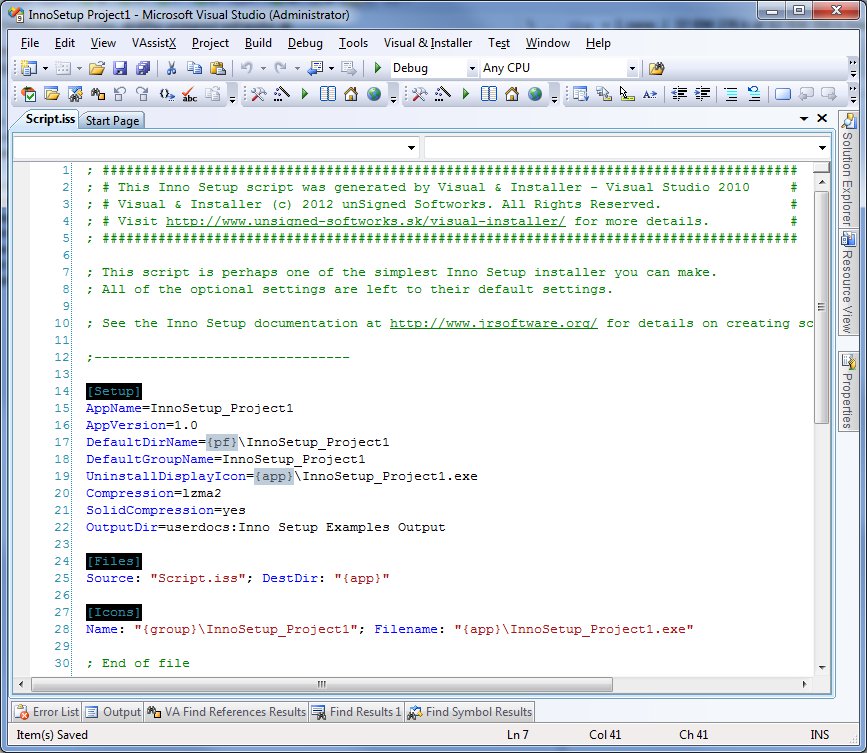Click the horizontal scrollbar thumb under the editor
867x753 pixels.
pyautogui.click(x=322, y=684)
